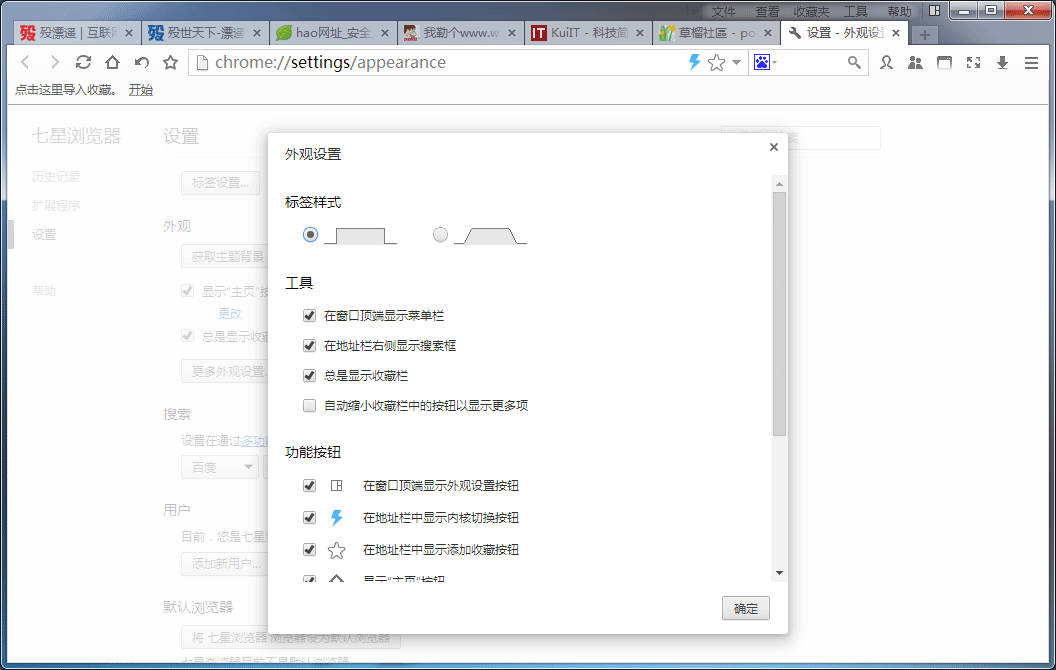Open the 收藏夹 menu

tap(811, 11)
